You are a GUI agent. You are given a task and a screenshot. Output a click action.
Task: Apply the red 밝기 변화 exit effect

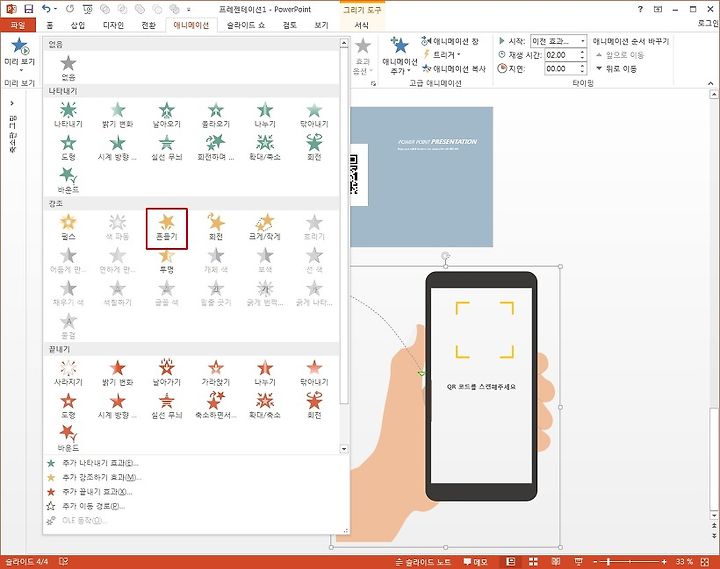tap(118, 373)
